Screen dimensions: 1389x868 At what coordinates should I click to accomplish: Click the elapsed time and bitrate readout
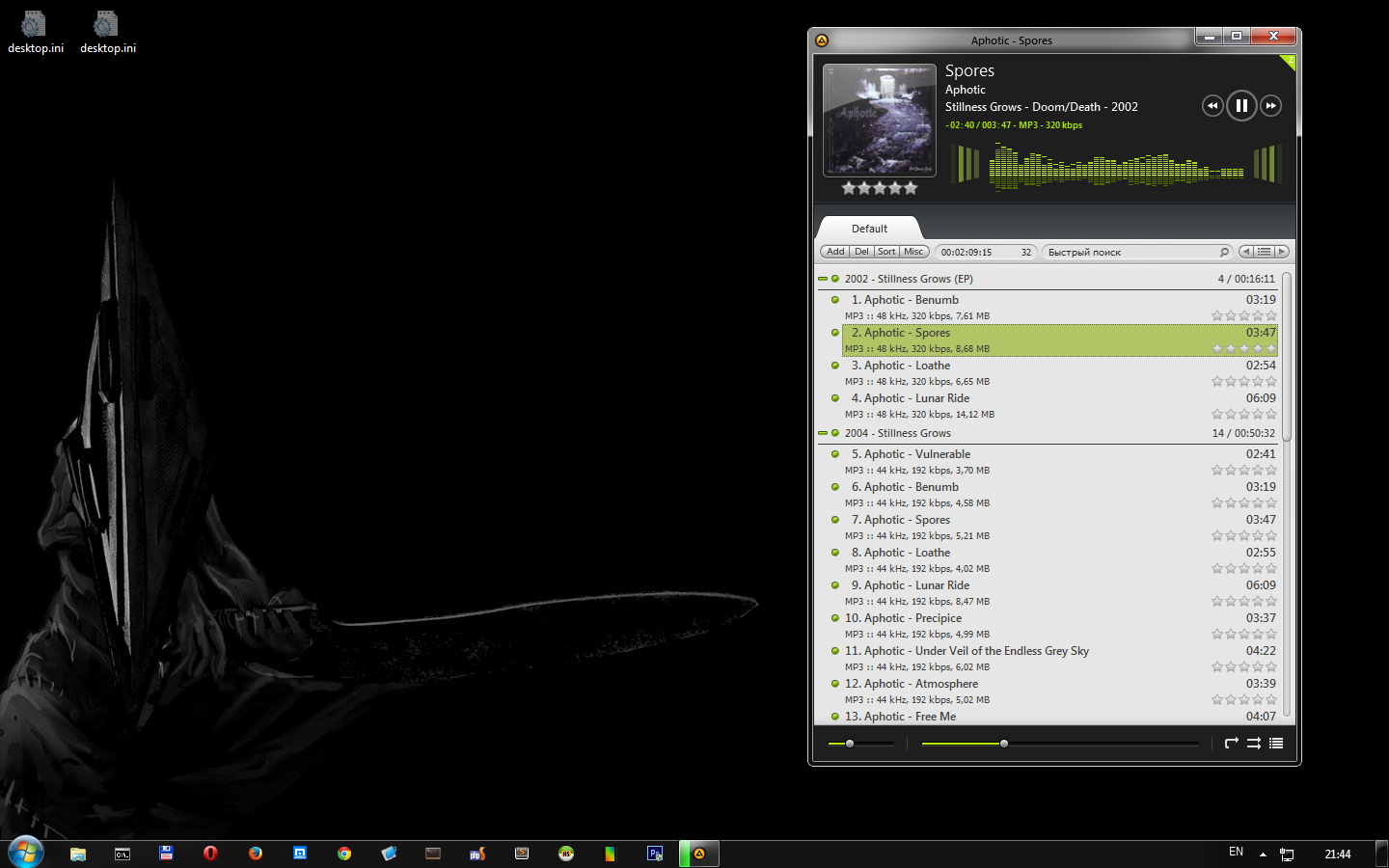1014,125
